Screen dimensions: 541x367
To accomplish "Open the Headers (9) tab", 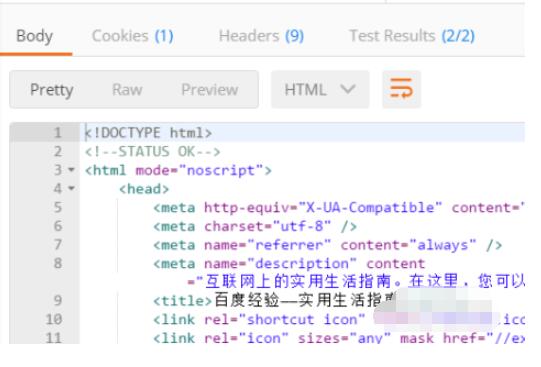I will 261,36.
